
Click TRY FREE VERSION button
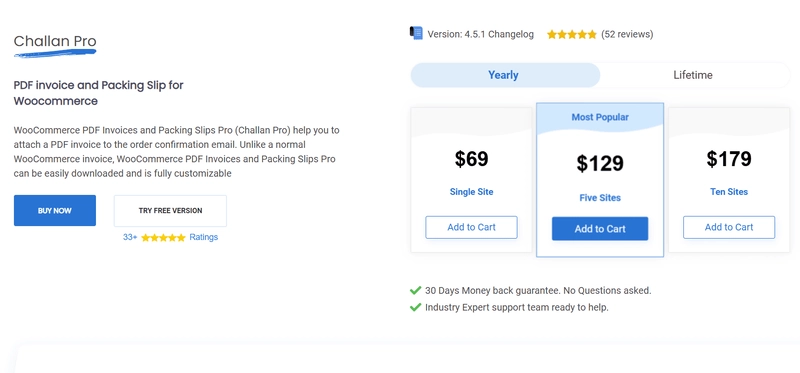(x=170, y=210)
